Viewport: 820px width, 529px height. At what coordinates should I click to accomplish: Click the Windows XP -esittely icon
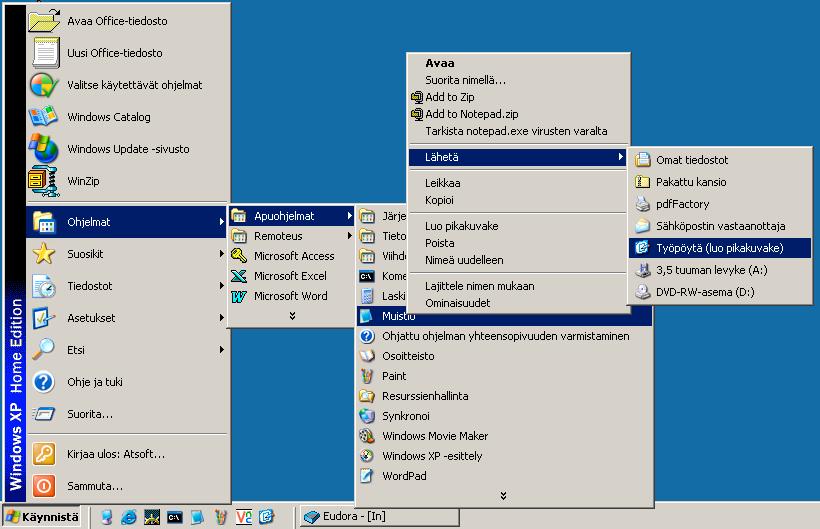(x=367, y=456)
